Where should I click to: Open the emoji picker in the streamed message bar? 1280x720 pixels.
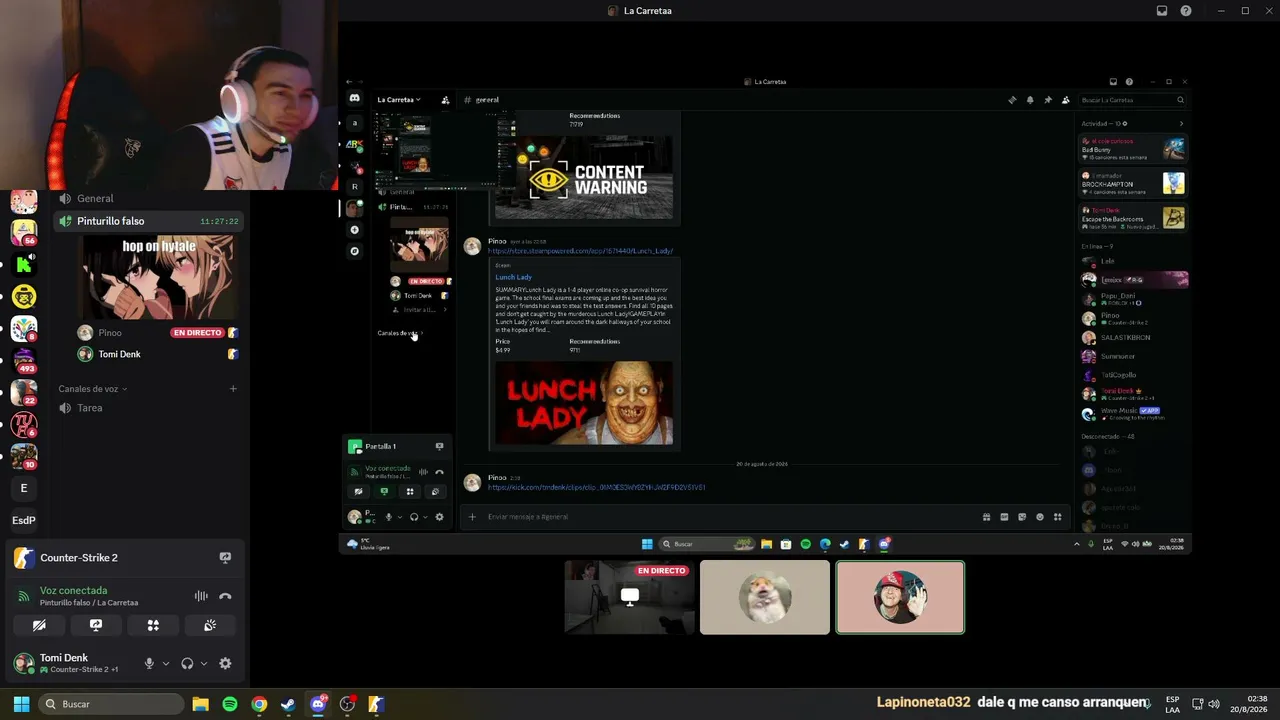tap(1040, 517)
